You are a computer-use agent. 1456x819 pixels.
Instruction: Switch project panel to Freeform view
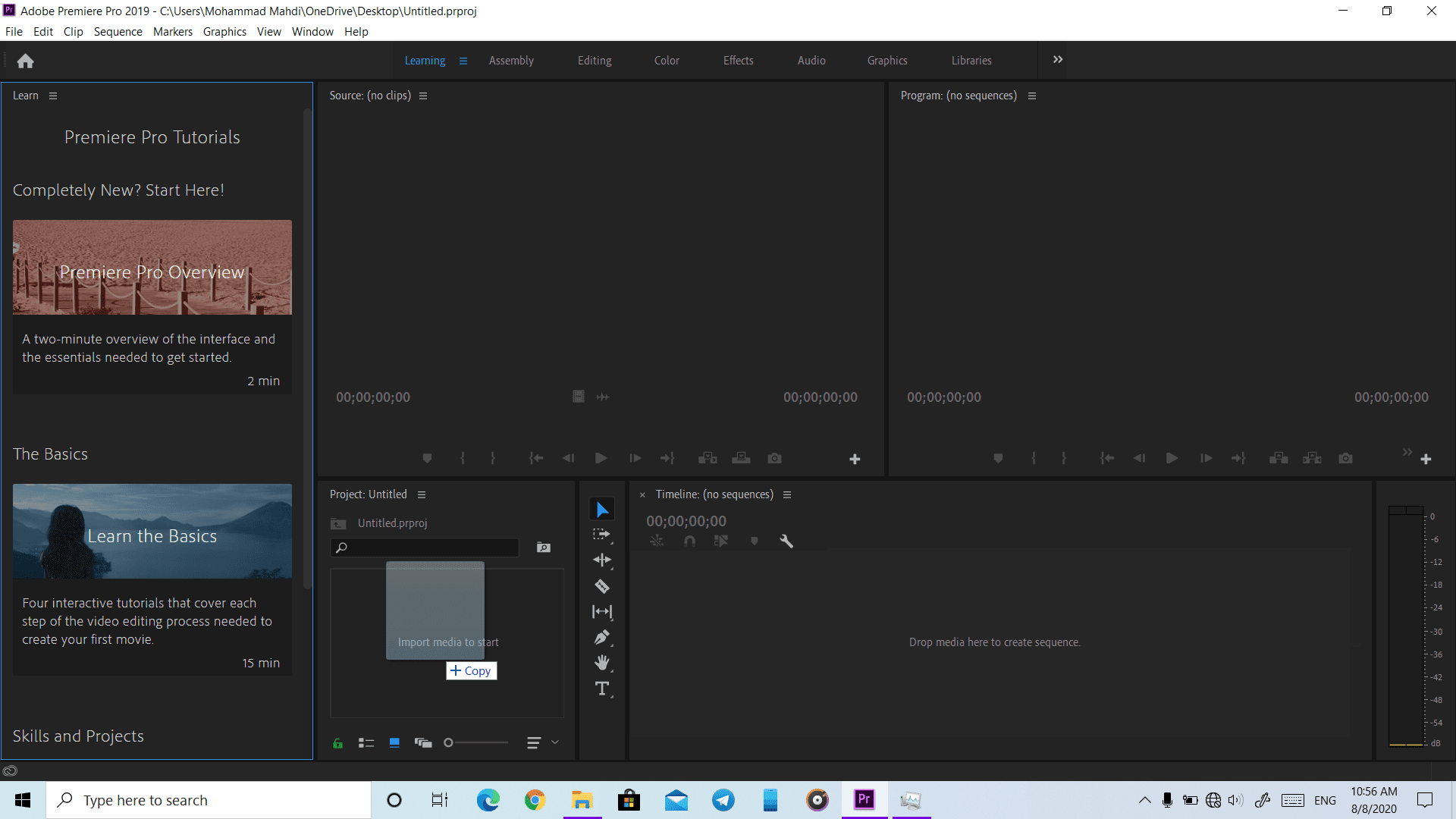coord(423,743)
